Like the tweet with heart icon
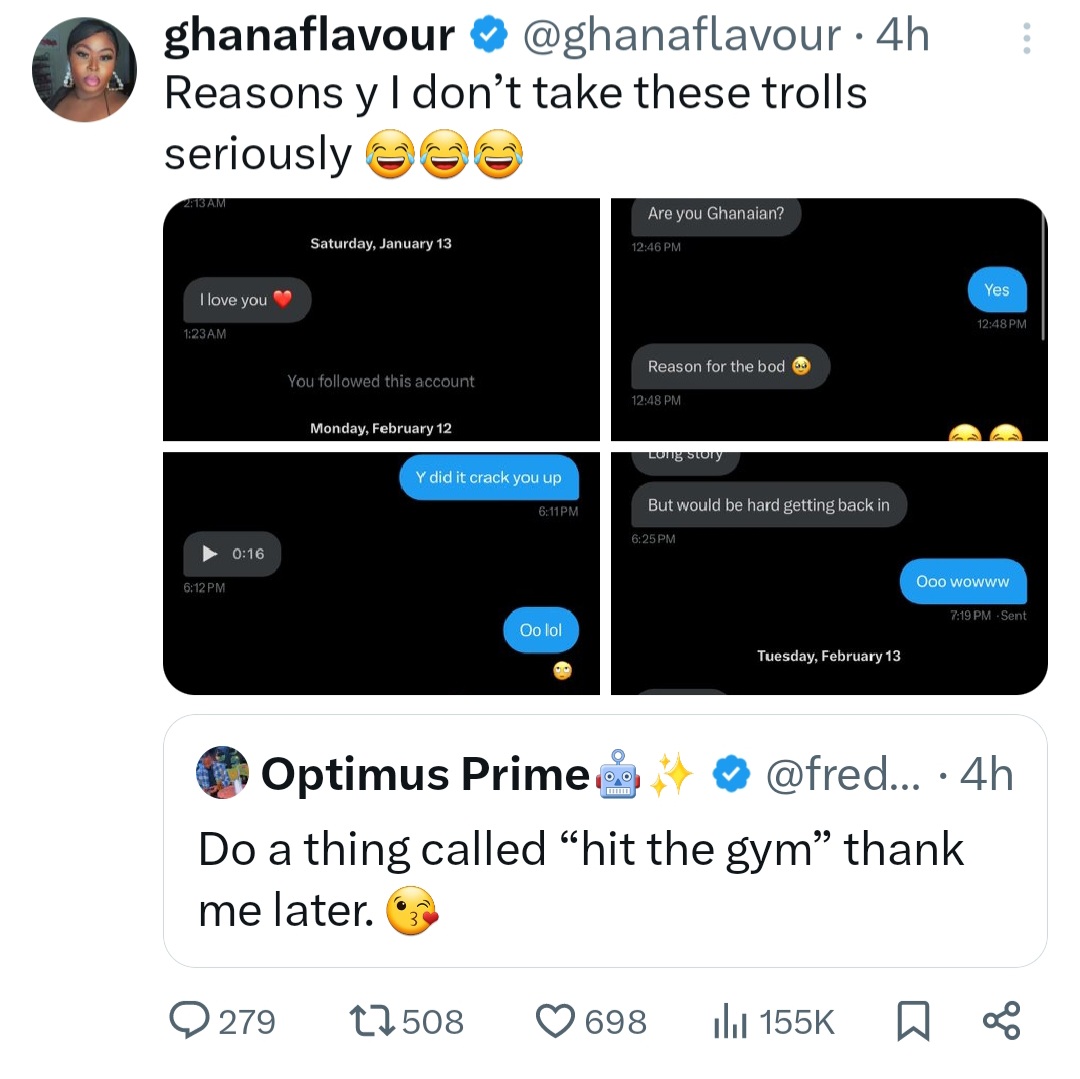 pyautogui.click(x=554, y=1020)
